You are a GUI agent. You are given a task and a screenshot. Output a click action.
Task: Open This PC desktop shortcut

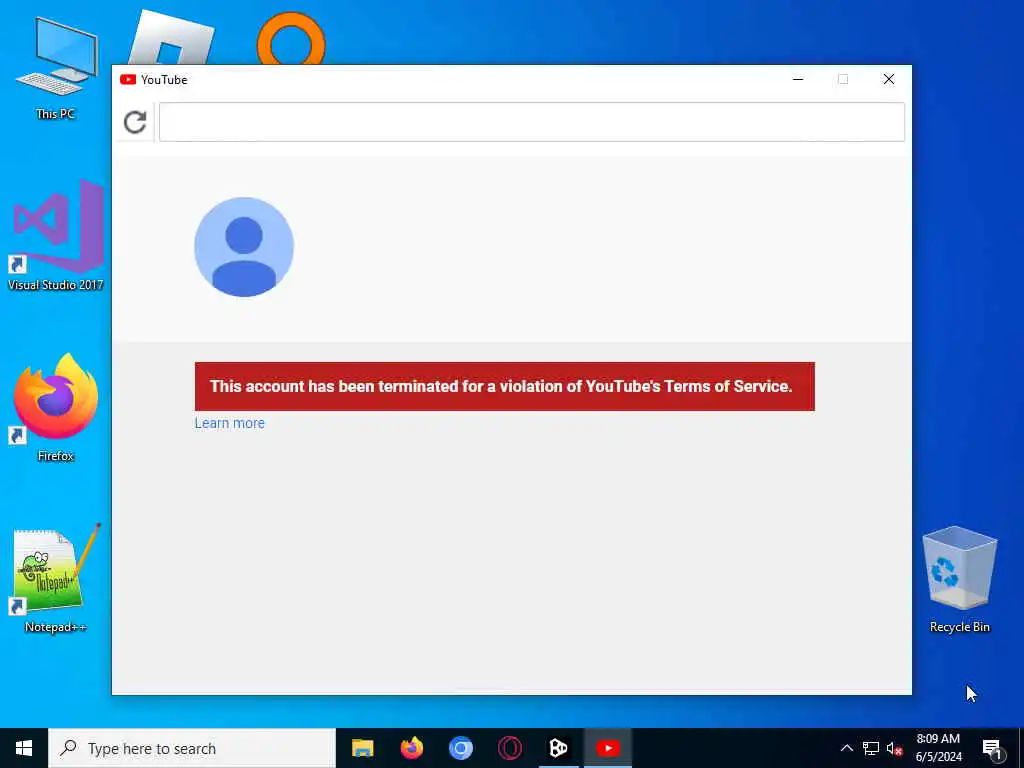coord(56,69)
